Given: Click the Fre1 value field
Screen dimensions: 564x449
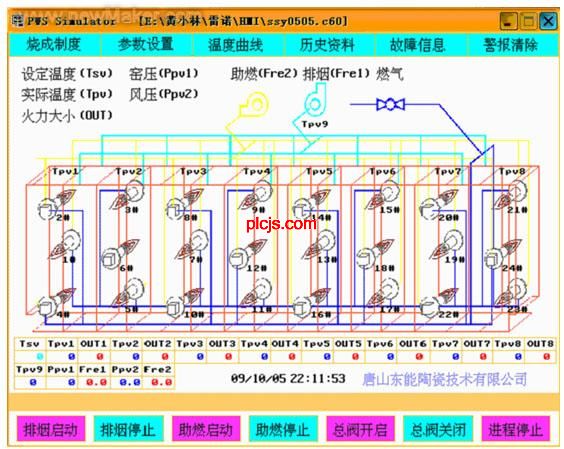Looking at the screenshot, I should point(94,382).
